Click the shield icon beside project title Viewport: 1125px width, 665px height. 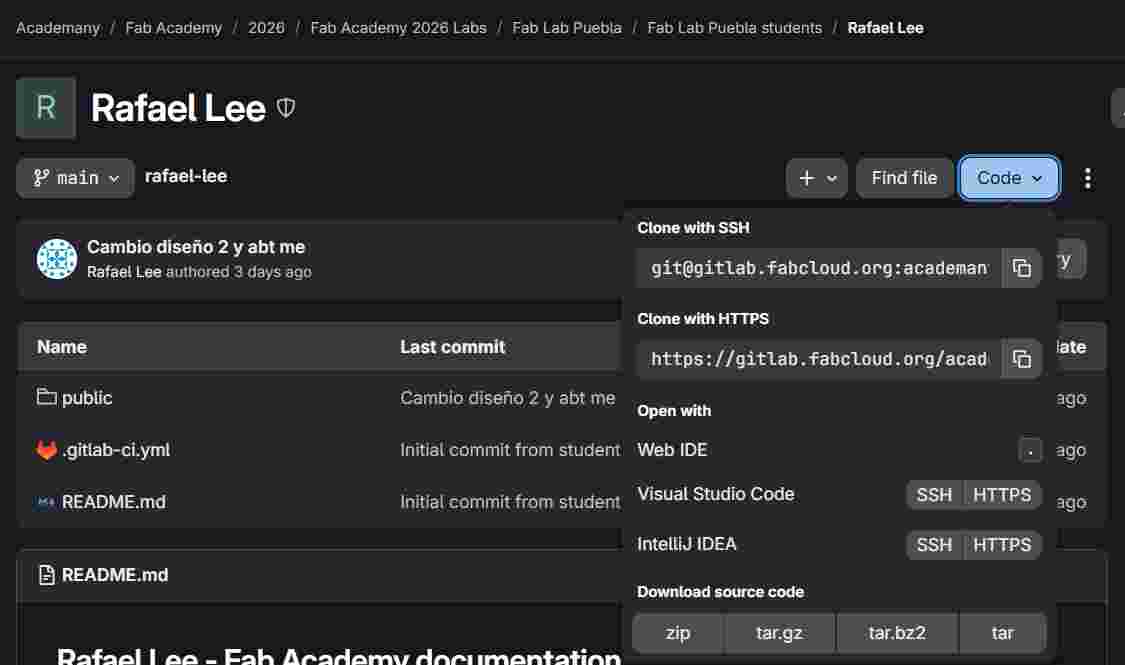(x=286, y=108)
